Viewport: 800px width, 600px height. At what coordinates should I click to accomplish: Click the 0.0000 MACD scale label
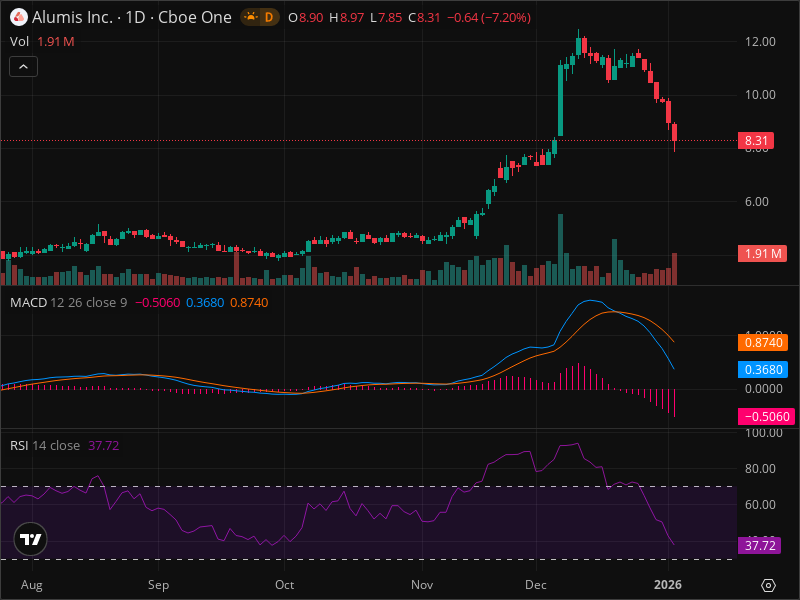tap(764, 389)
